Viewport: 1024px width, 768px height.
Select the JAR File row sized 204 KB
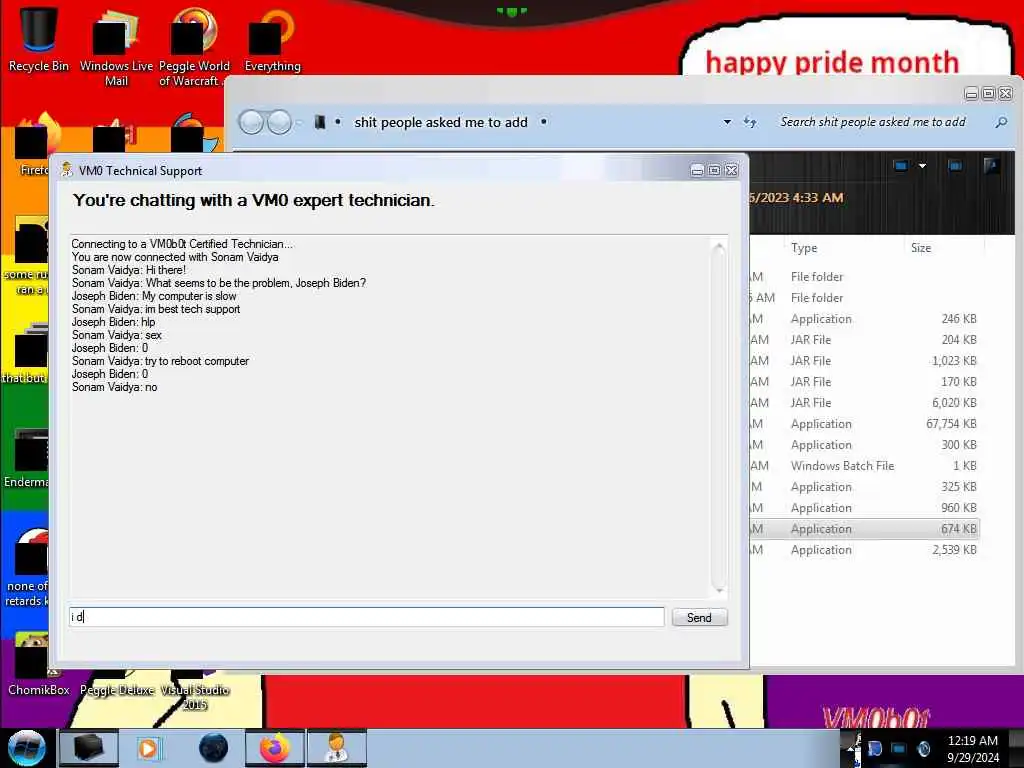[x=864, y=340]
